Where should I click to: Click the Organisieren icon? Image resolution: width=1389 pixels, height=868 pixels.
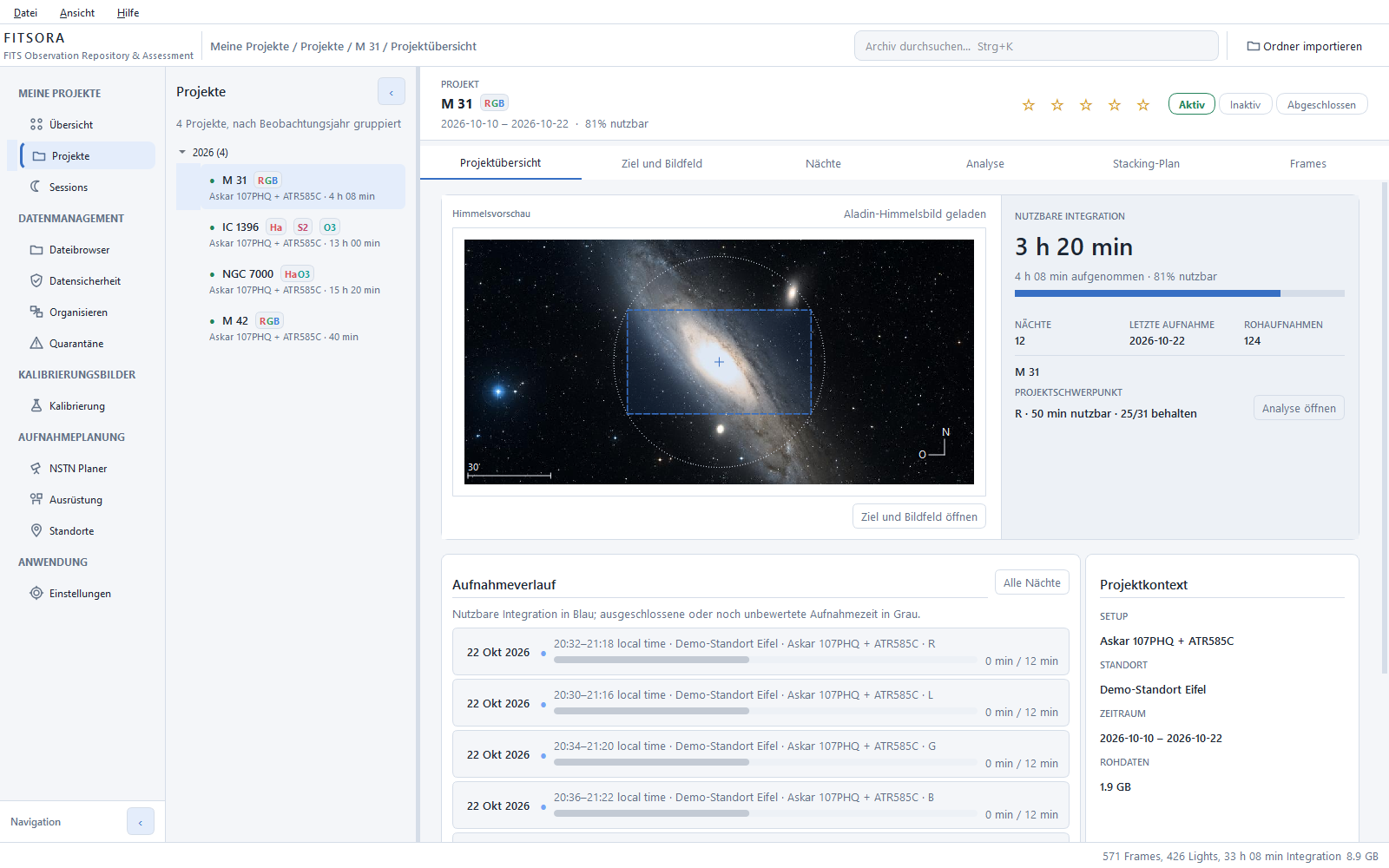point(36,312)
